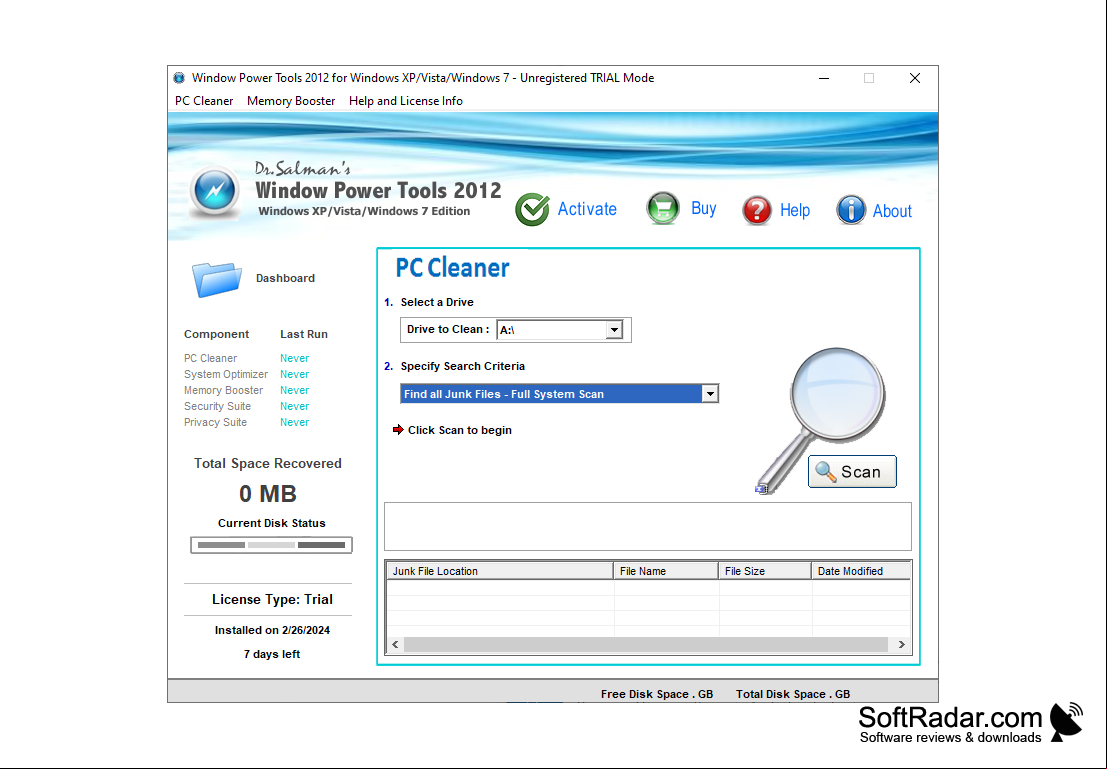Expand the search criteria dropdown arrow
Viewport: 1107px width, 769px height.
coord(710,394)
